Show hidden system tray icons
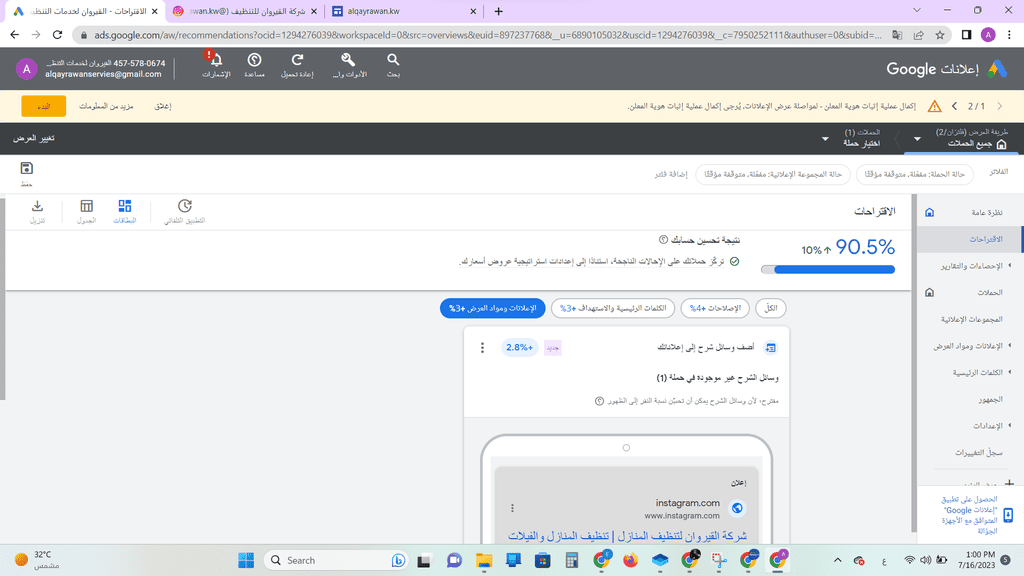Viewport: 1024px width, 576px height. click(x=837, y=560)
